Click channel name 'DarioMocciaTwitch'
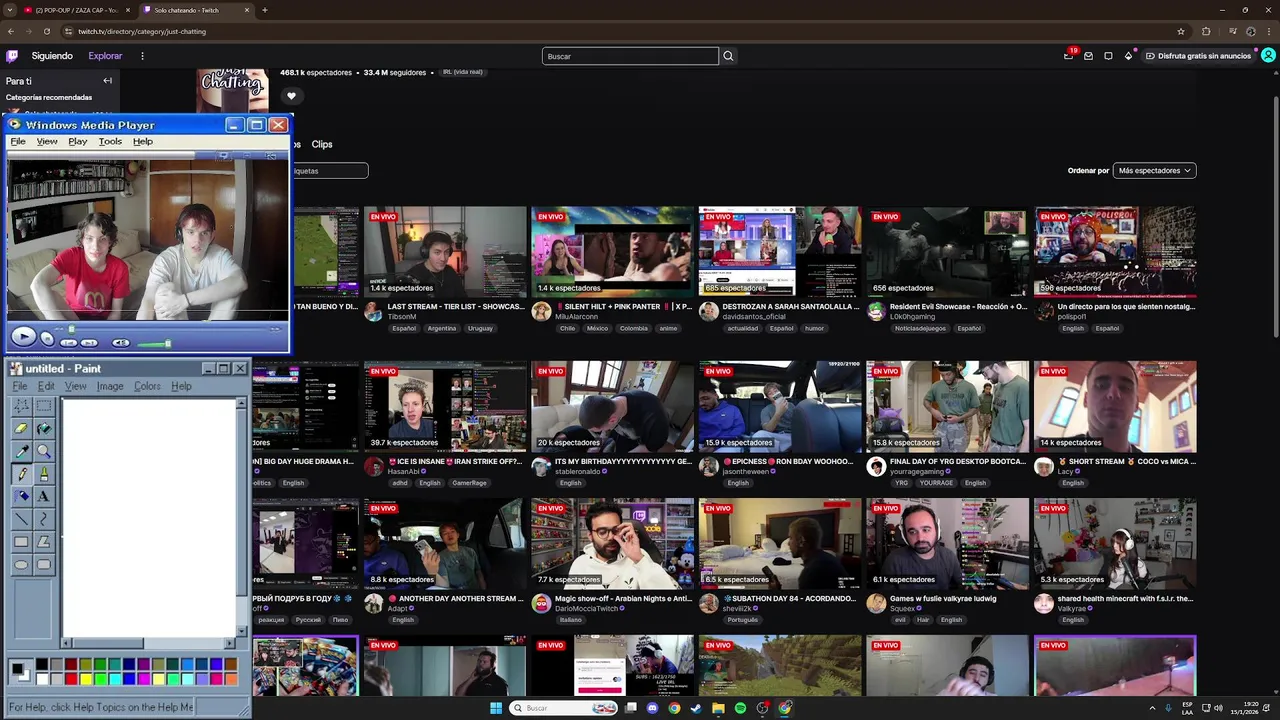This screenshot has width=1280, height=720. pyautogui.click(x=587, y=608)
